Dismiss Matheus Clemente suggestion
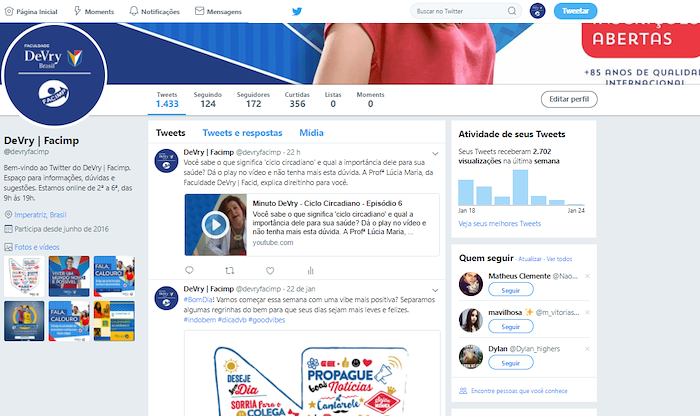The height and width of the screenshot is (416, 700). (x=588, y=276)
